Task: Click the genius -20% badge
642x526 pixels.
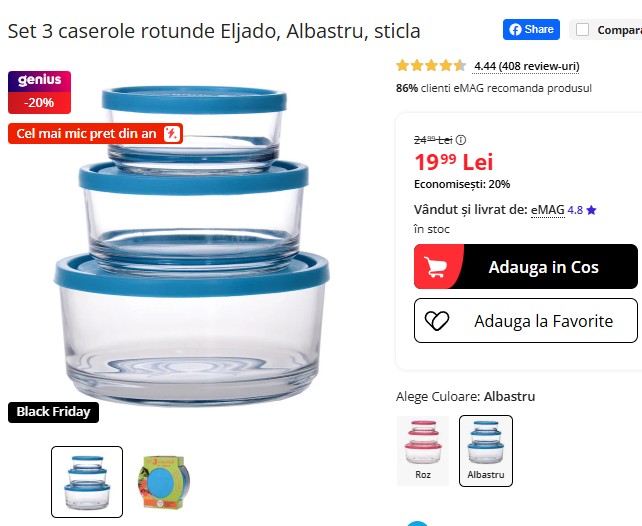Action: (39, 92)
